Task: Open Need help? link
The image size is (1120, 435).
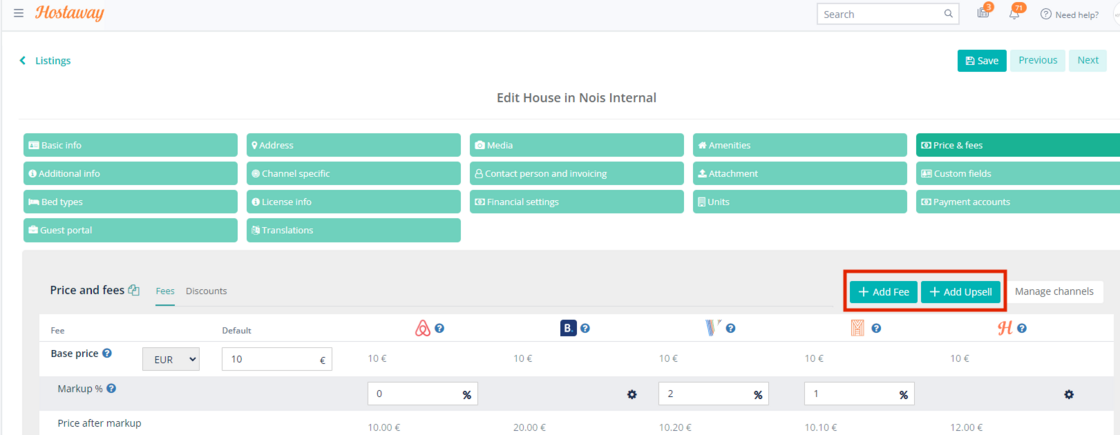Action: [1069, 14]
